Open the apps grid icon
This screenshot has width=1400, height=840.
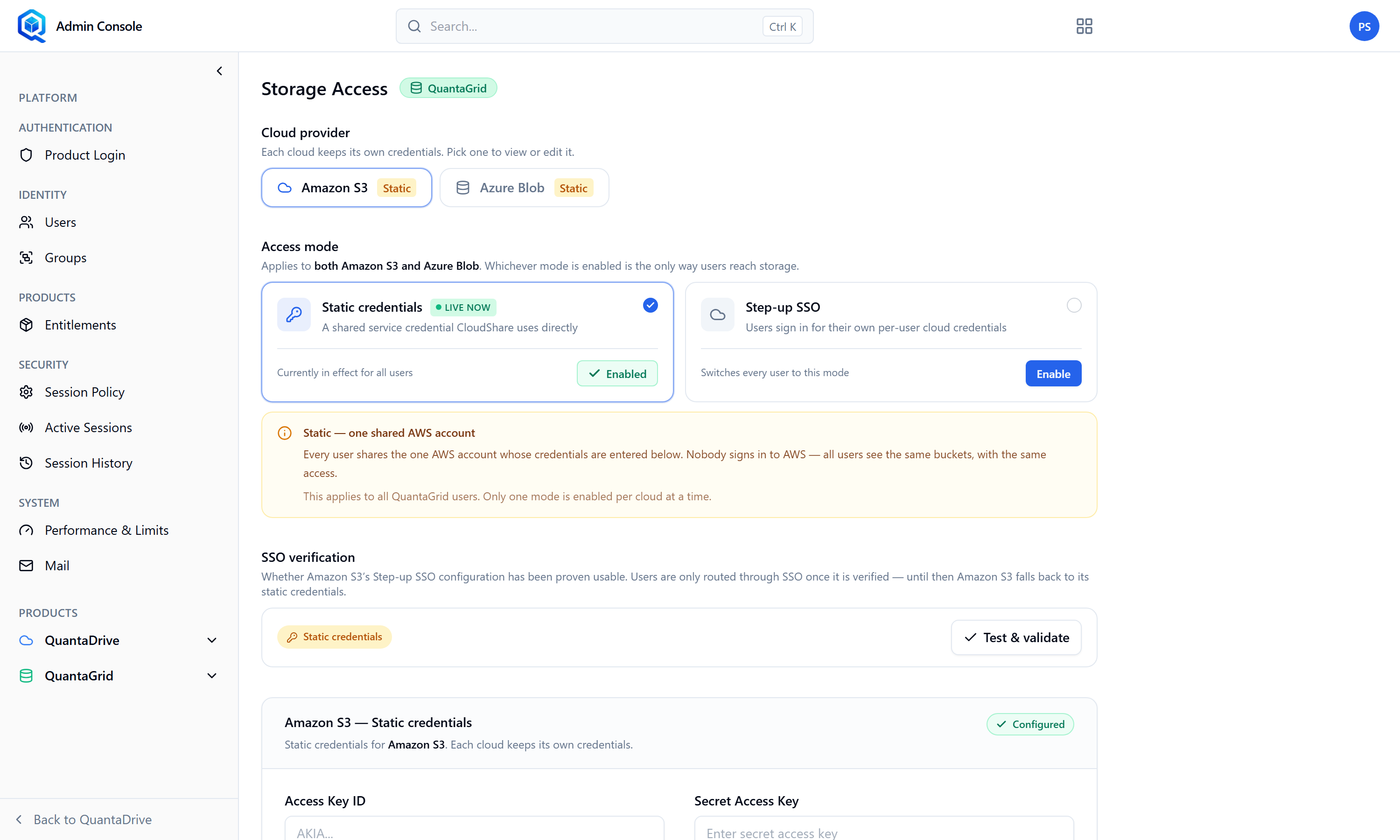coord(1084,26)
